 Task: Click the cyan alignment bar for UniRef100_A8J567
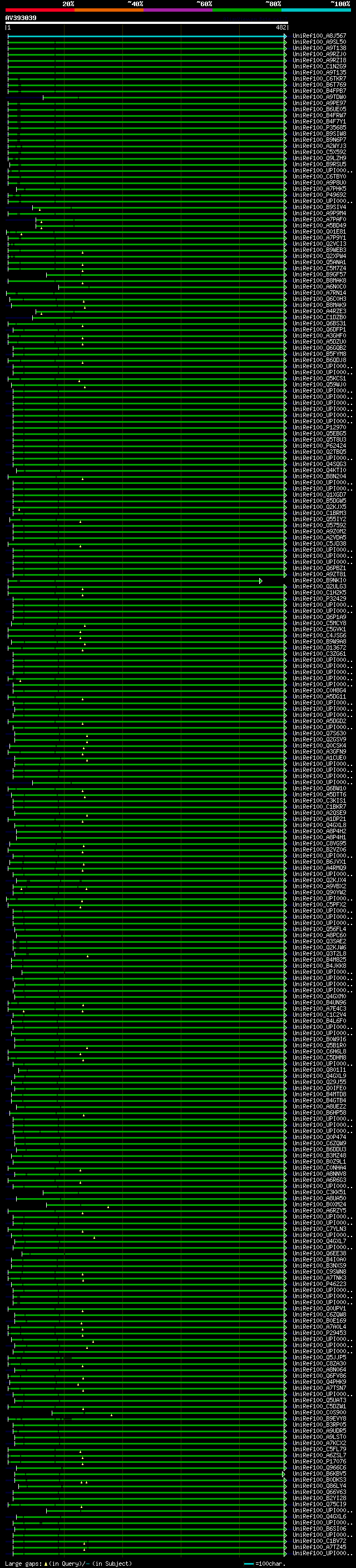147,37
